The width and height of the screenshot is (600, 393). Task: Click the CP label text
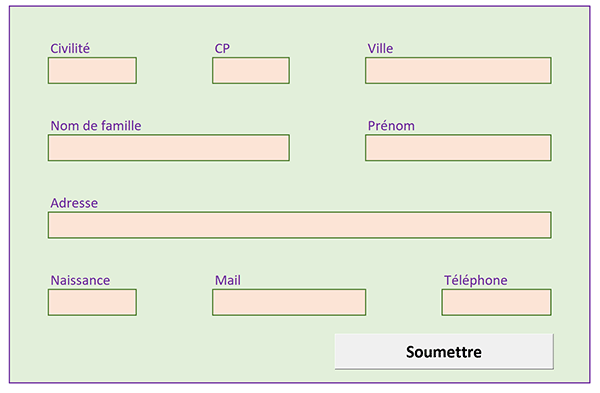pos(222,49)
